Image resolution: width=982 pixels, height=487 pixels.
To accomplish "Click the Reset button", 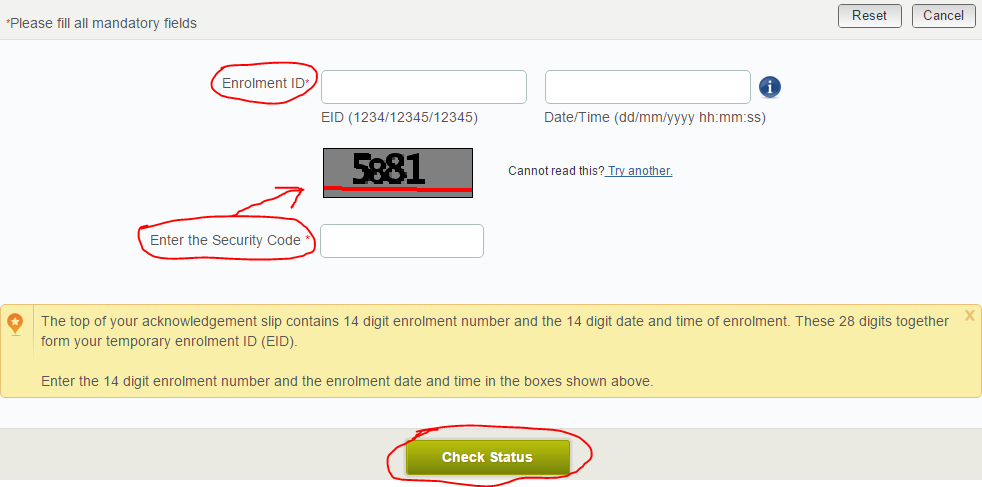I will pyautogui.click(x=869, y=16).
